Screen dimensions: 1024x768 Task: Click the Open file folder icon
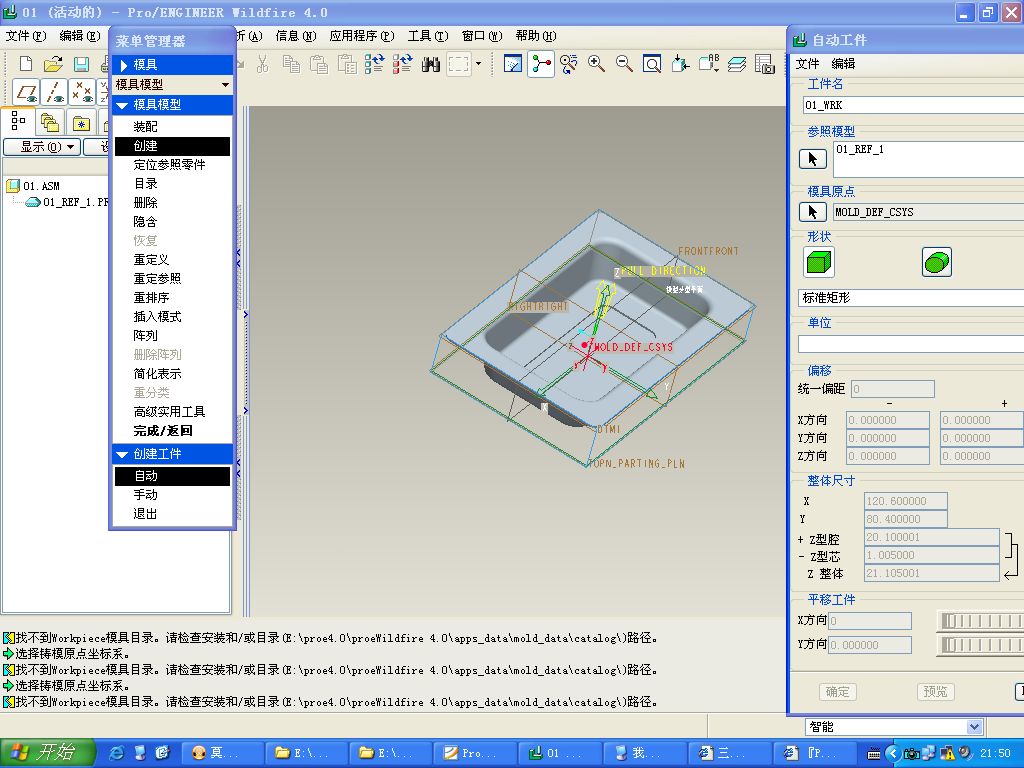click(53, 64)
